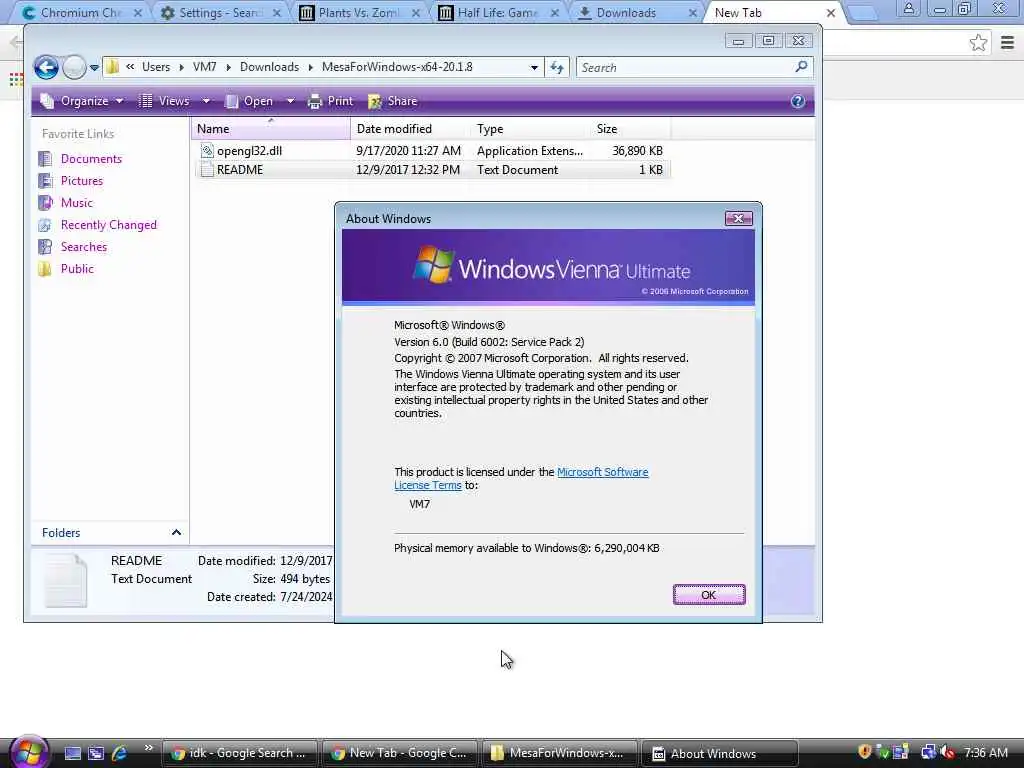Sort by the Type column header
This screenshot has height=768, width=1024.
pos(530,129)
